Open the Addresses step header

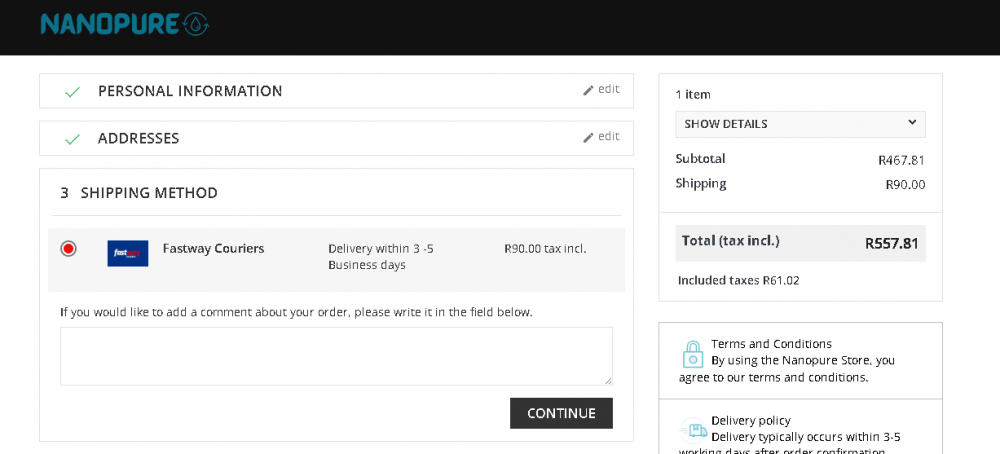point(138,138)
